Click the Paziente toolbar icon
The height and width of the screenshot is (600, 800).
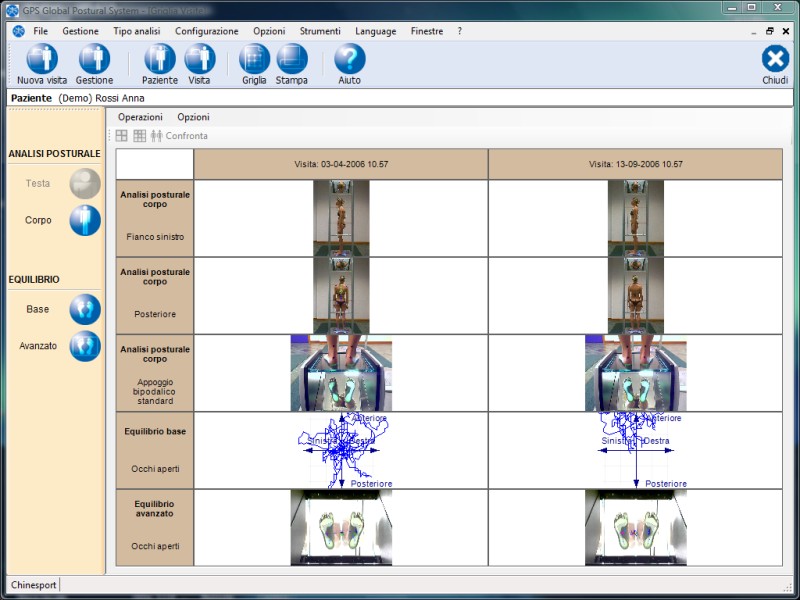pyautogui.click(x=160, y=60)
